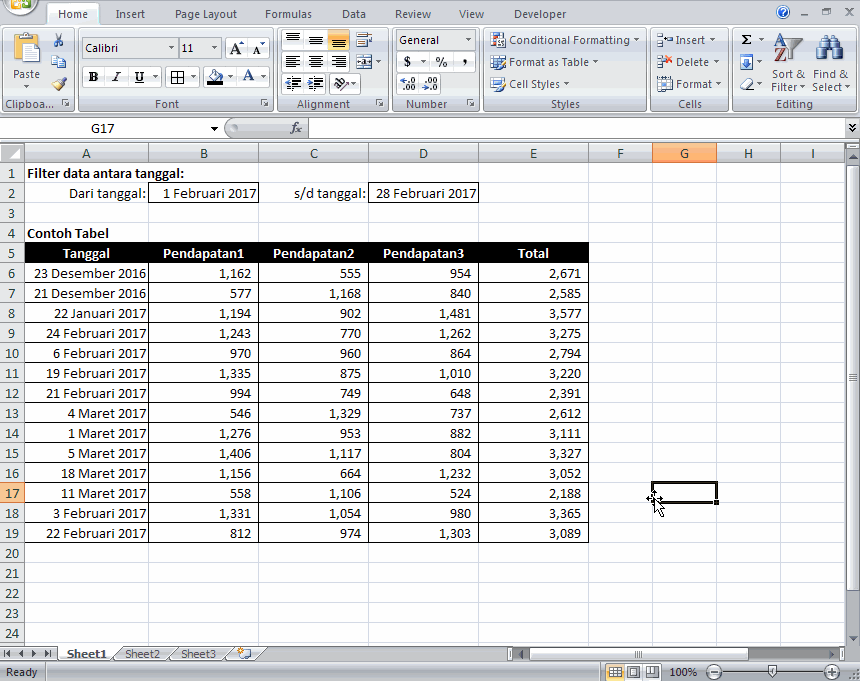The height and width of the screenshot is (681, 860).
Task: Toggle bold formatting
Action: [91, 77]
